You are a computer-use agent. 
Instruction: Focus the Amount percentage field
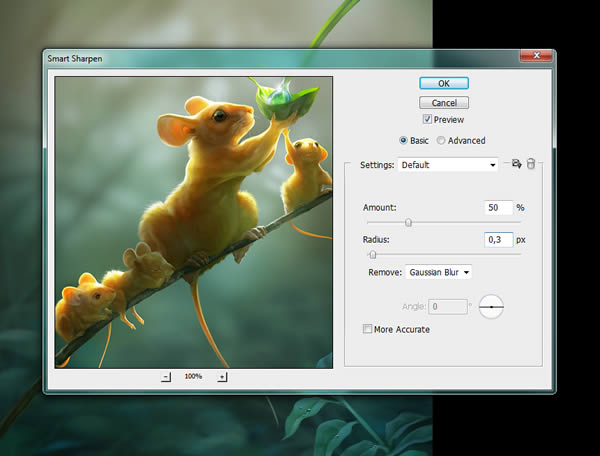497,207
